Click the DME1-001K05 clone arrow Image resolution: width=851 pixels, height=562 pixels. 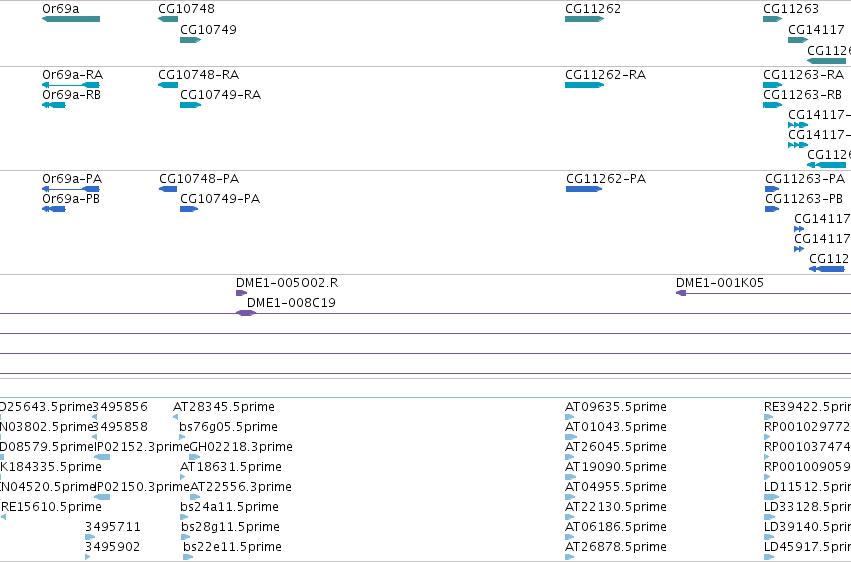coord(681,293)
